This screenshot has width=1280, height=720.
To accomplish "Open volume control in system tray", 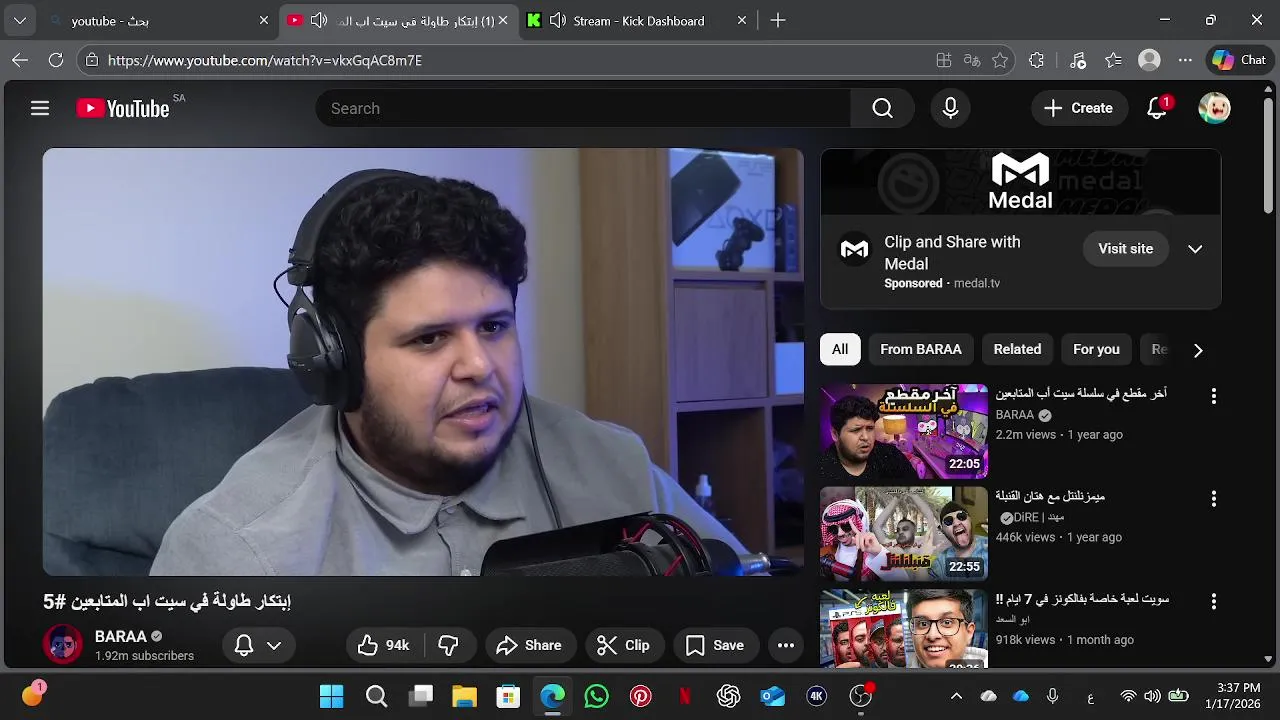I will (x=1152, y=696).
